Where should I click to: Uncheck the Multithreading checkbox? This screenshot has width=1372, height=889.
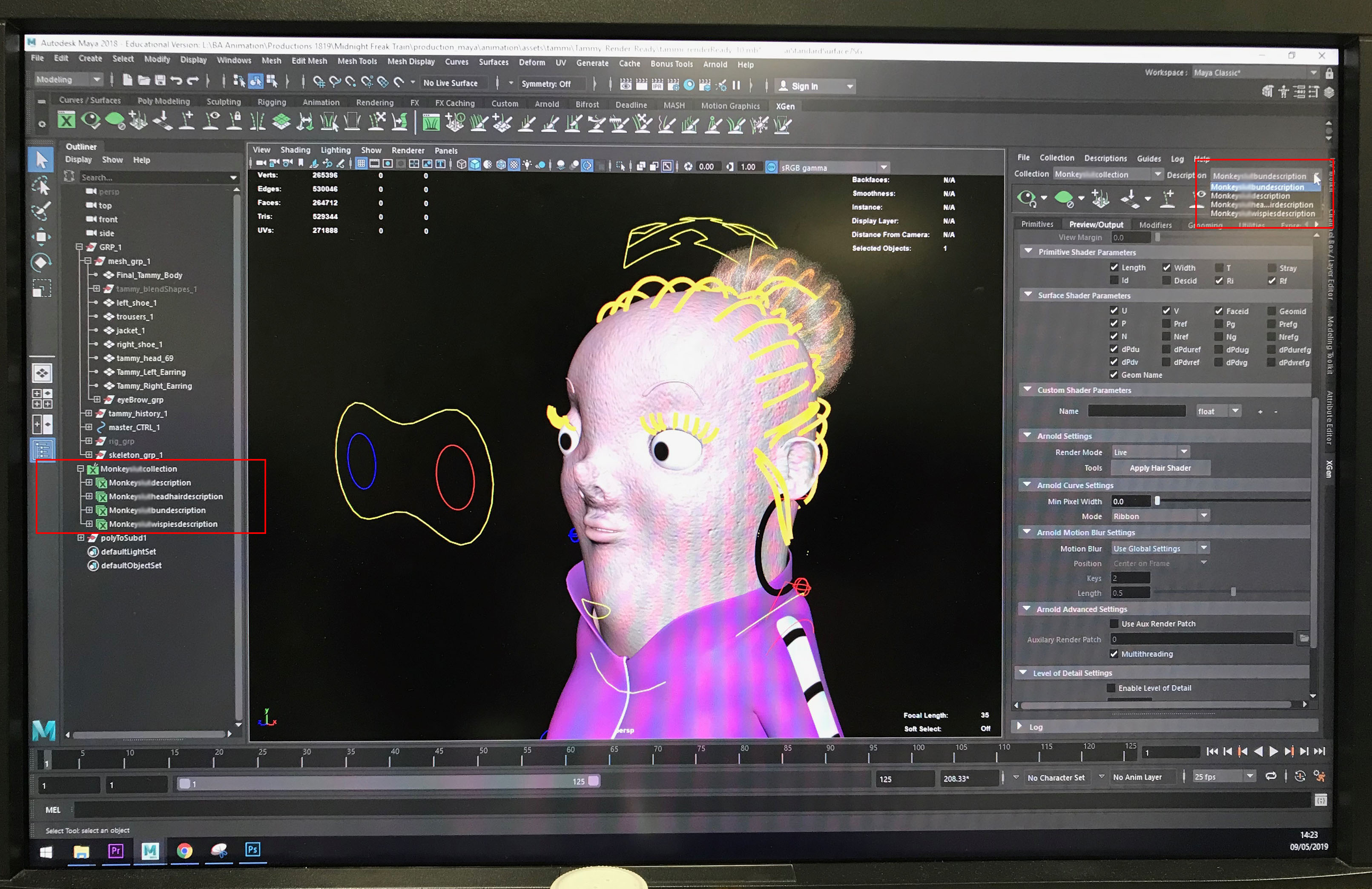pyautogui.click(x=1115, y=654)
